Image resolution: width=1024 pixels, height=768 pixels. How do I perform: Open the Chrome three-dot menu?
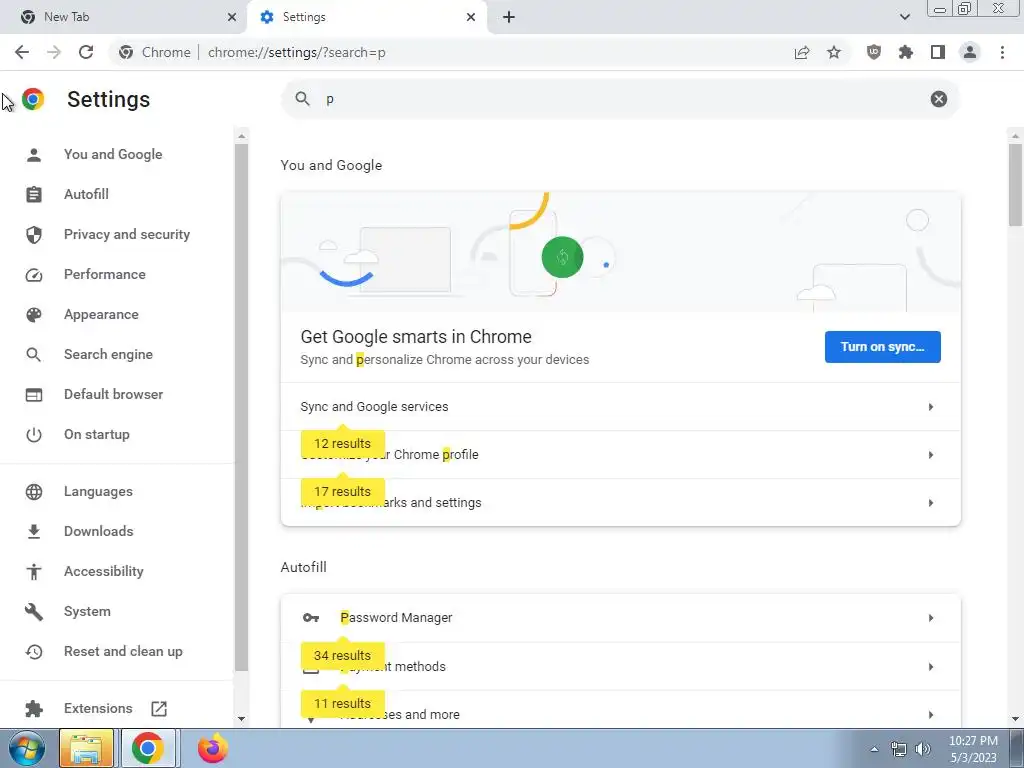[1002, 52]
